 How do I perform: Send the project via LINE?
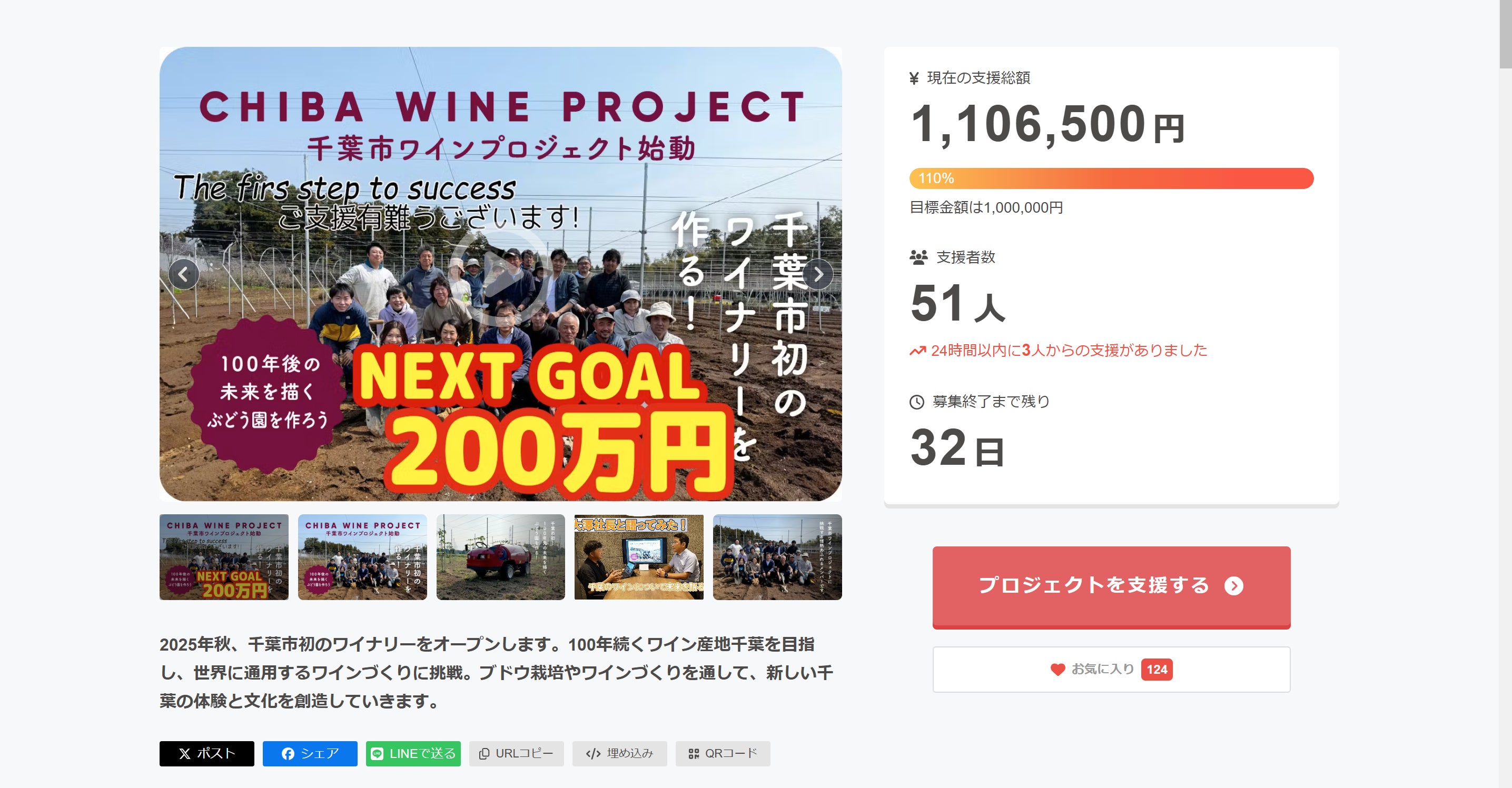tap(413, 753)
